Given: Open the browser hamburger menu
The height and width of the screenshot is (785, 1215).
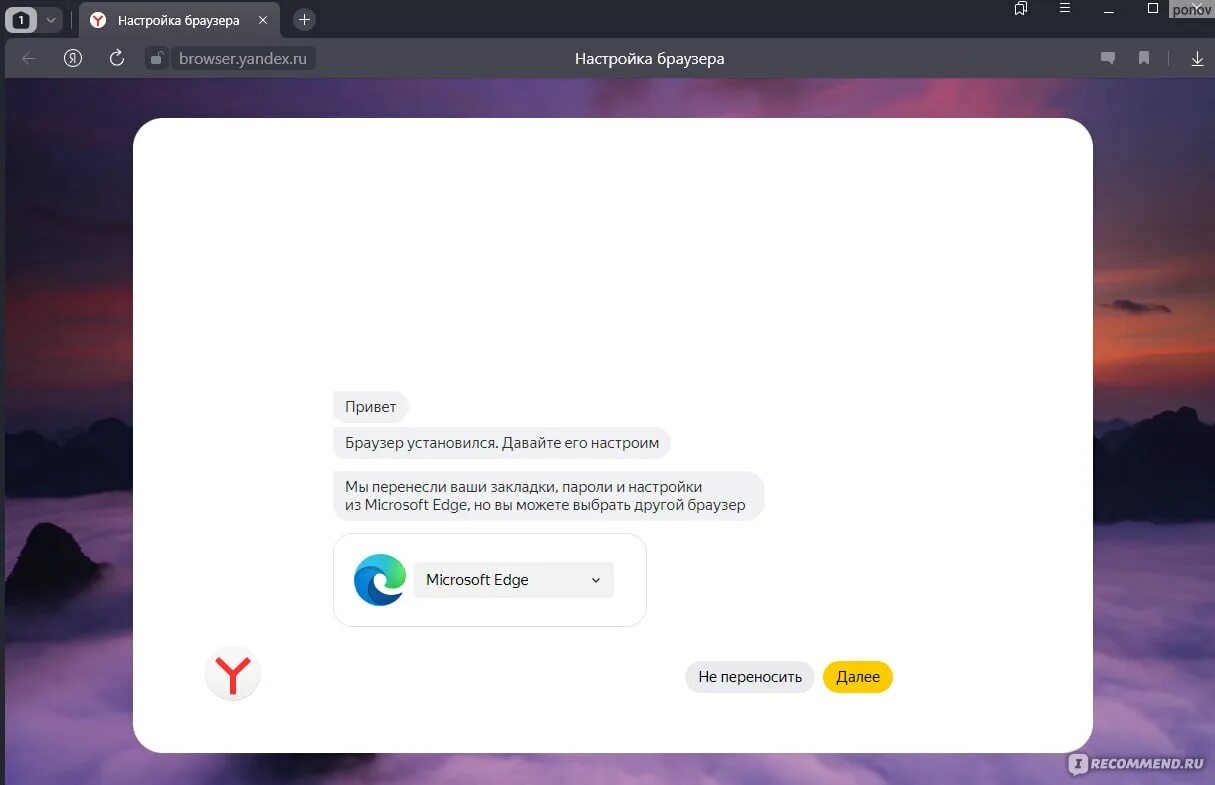Looking at the screenshot, I should tap(1066, 8).
